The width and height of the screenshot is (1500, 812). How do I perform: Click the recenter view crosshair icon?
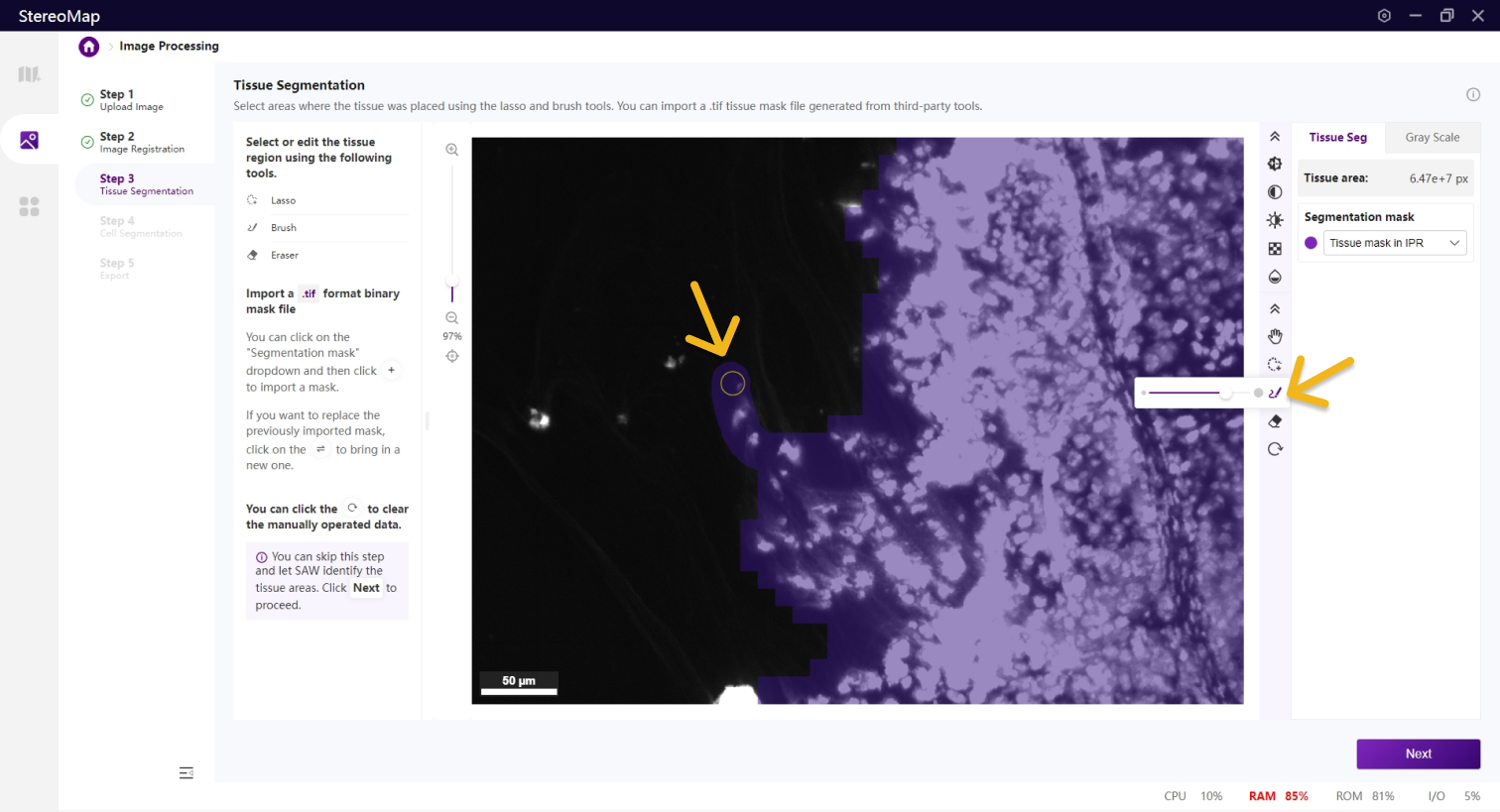[452, 356]
